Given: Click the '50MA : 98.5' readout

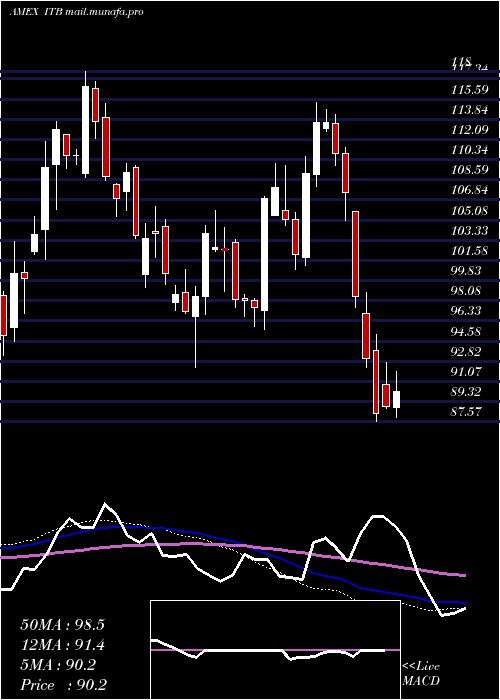Looking at the screenshot, I should [62, 625].
